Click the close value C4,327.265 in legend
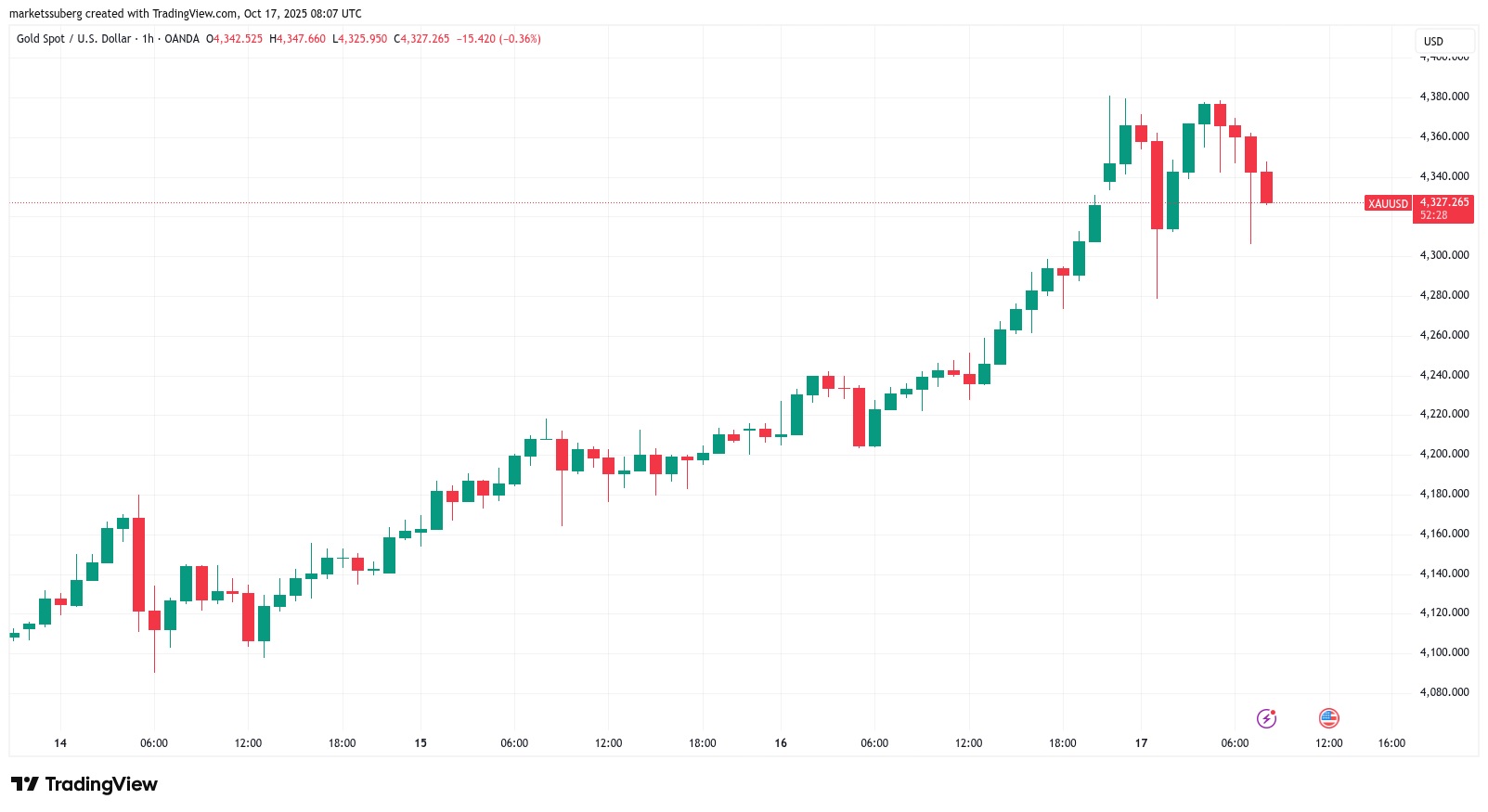Image resolution: width=1488 pixels, height=812 pixels. pyautogui.click(x=422, y=39)
